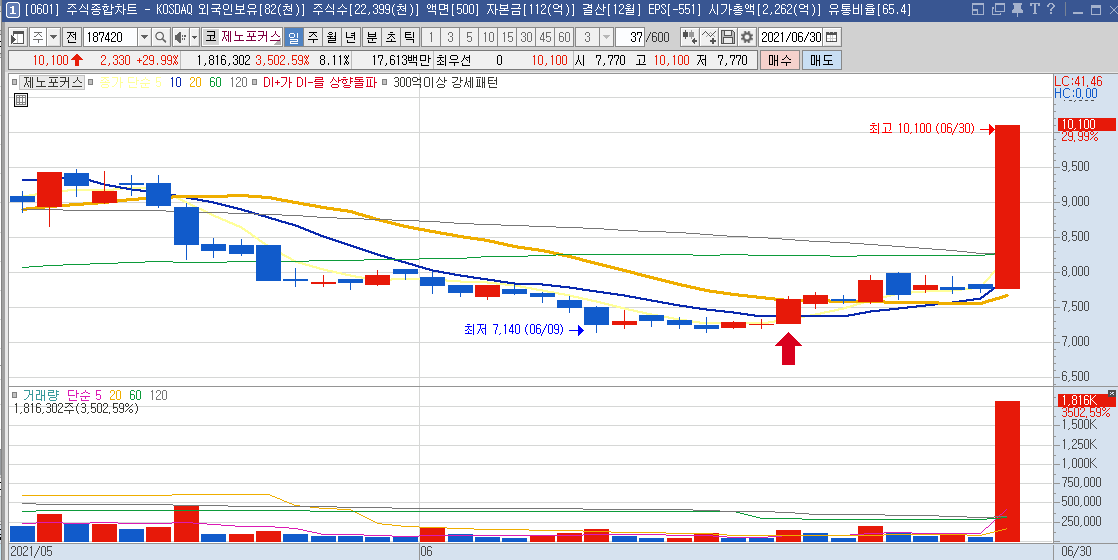Select the 분 minute period button
The width and height of the screenshot is (1118, 560).
tap(371, 37)
